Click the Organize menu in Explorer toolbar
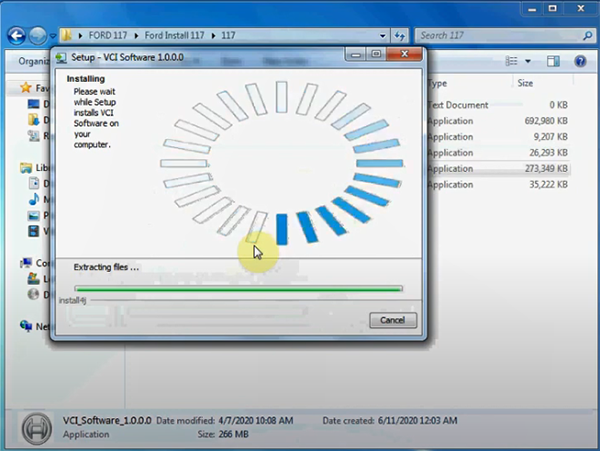Image resolution: width=600 pixels, height=451 pixels. 34,61
